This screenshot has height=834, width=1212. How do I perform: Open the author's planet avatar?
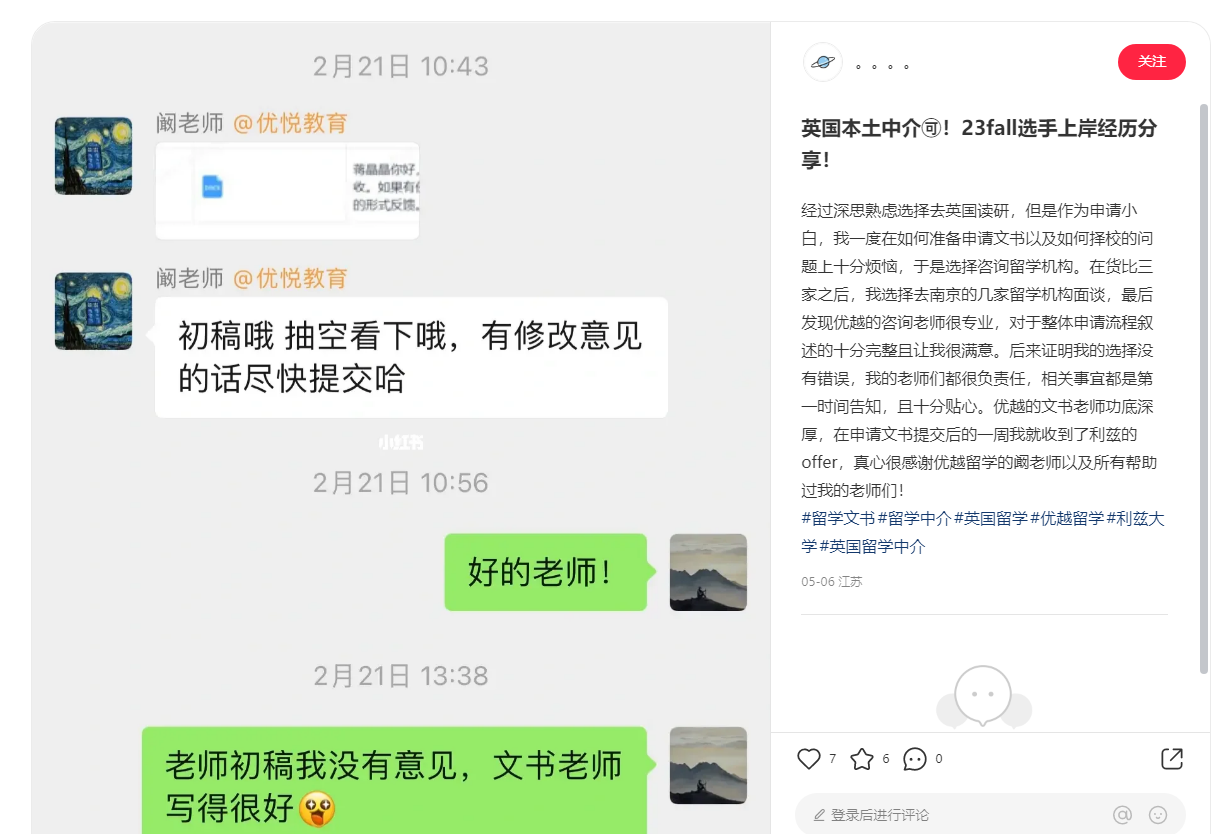pyautogui.click(x=823, y=62)
